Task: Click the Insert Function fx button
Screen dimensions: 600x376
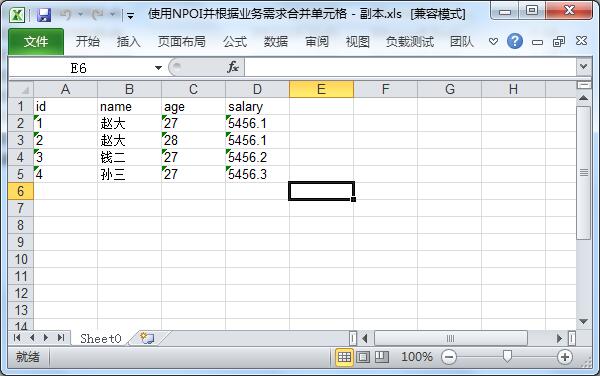Action: pyautogui.click(x=233, y=68)
